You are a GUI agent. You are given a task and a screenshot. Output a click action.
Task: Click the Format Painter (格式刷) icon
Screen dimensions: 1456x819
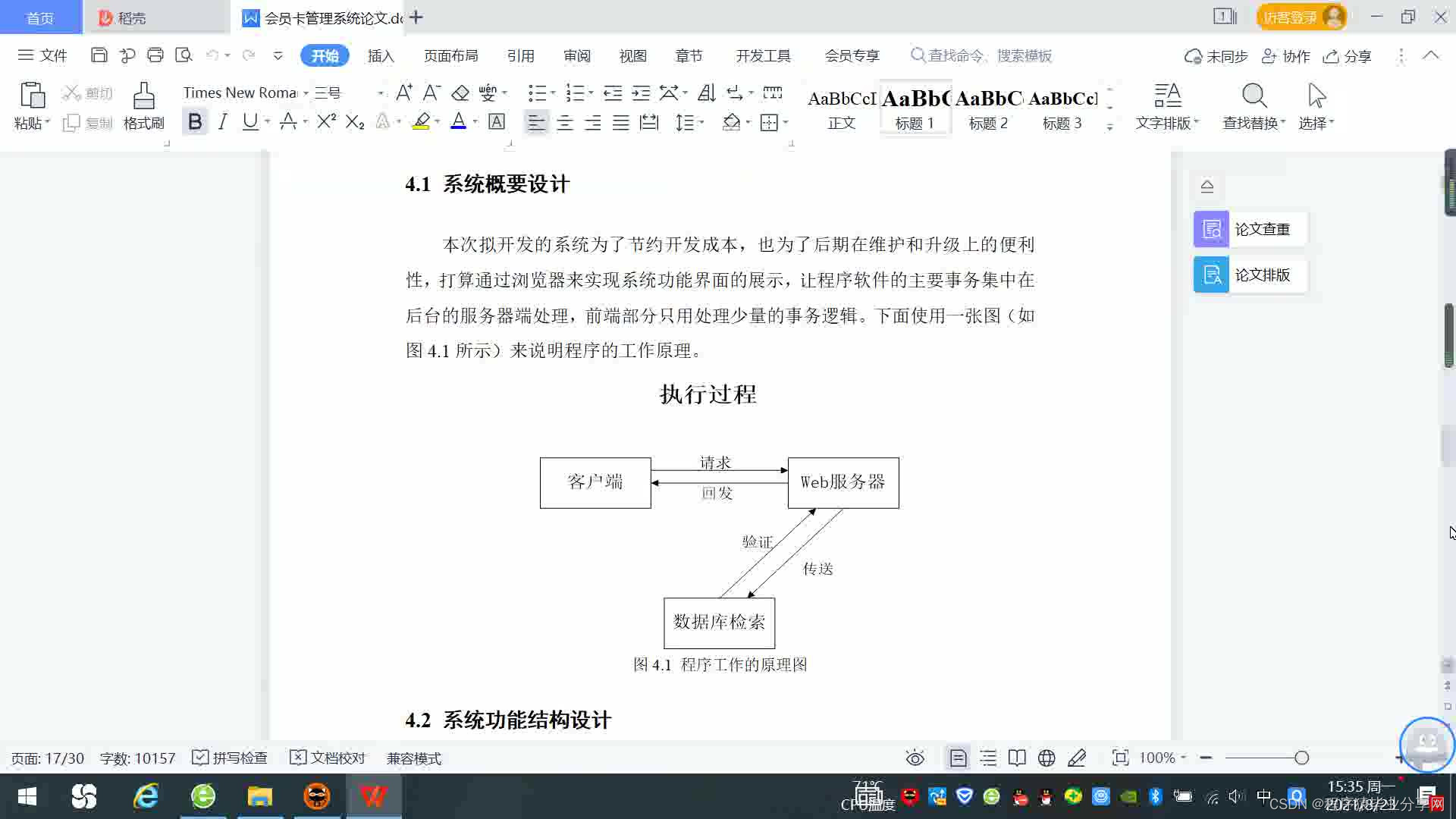pos(143,97)
